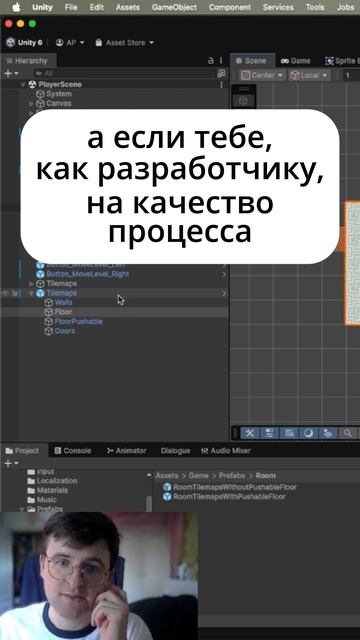Click the fifth tile palette overlay icon

[x=328, y=433]
